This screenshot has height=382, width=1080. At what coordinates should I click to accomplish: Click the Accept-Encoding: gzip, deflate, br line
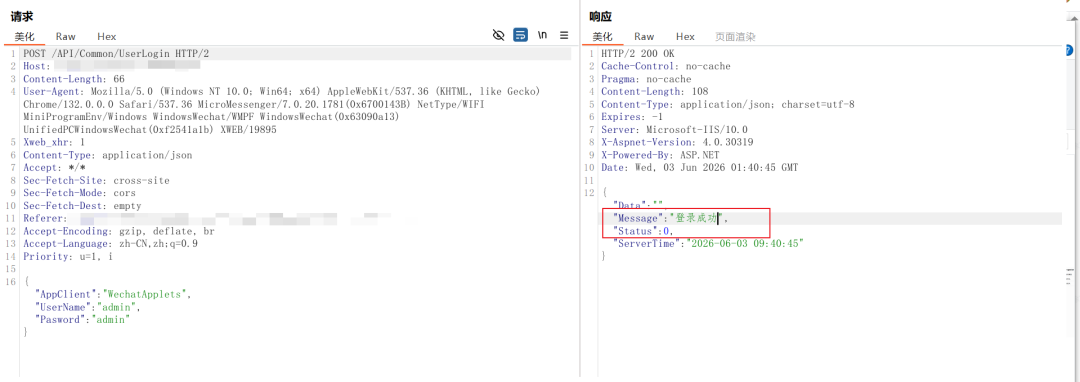tap(119, 231)
